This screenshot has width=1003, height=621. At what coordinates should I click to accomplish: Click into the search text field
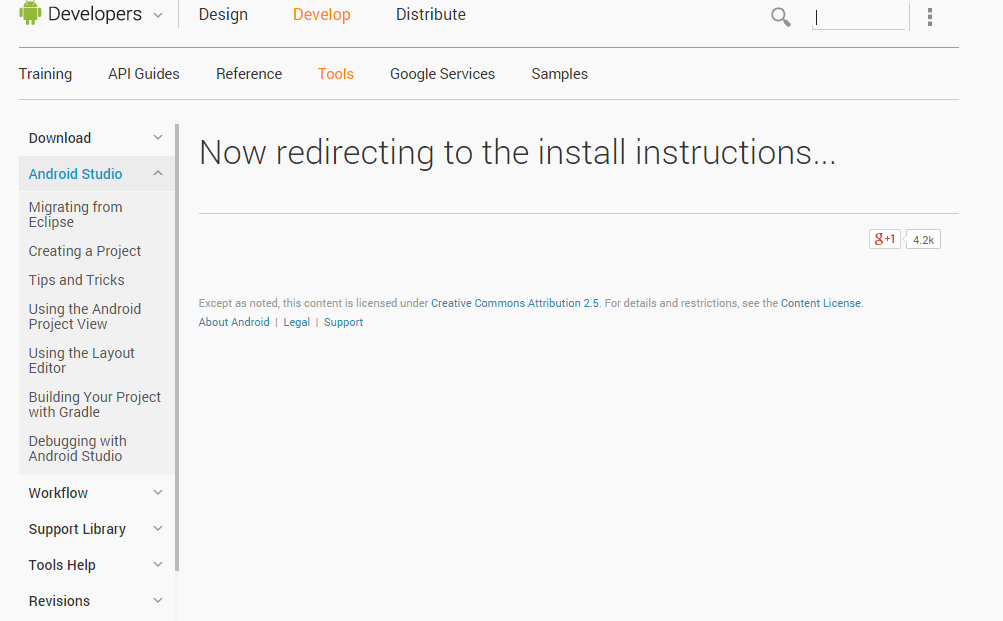tap(858, 17)
